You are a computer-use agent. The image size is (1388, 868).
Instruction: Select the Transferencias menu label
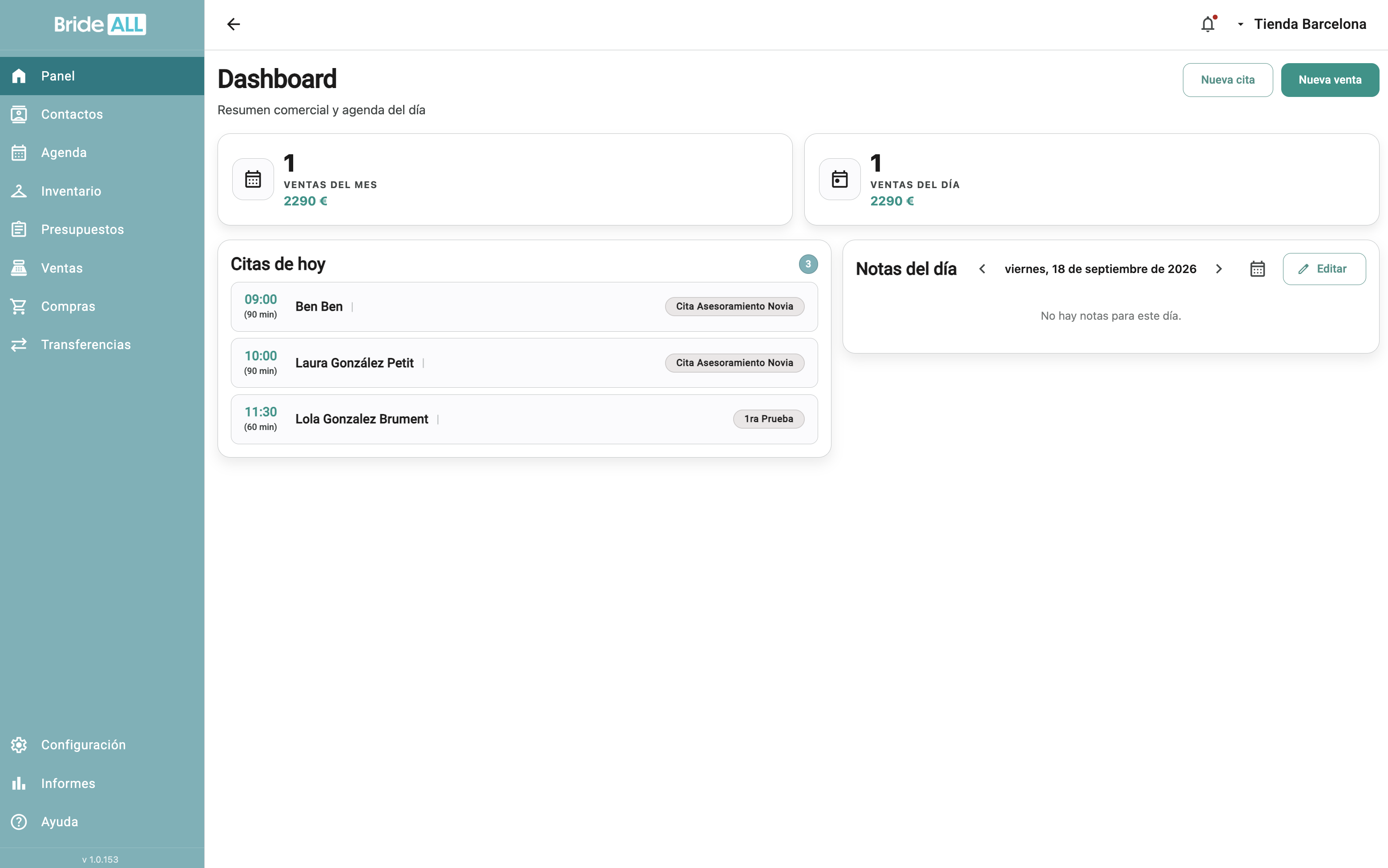[x=86, y=345]
